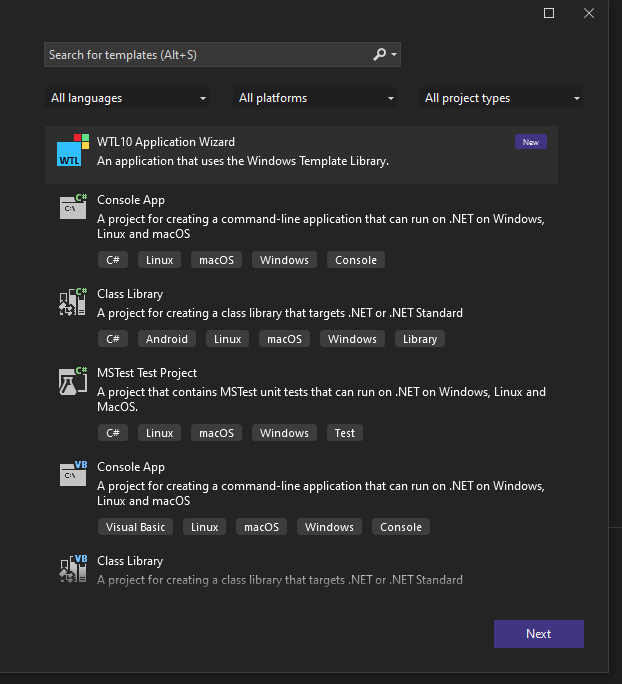The height and width of the screenshot is (684, 622).
Task: Click the Windows tag under C# Class Library
Action: pyautogui.click(x=352, y=339)
